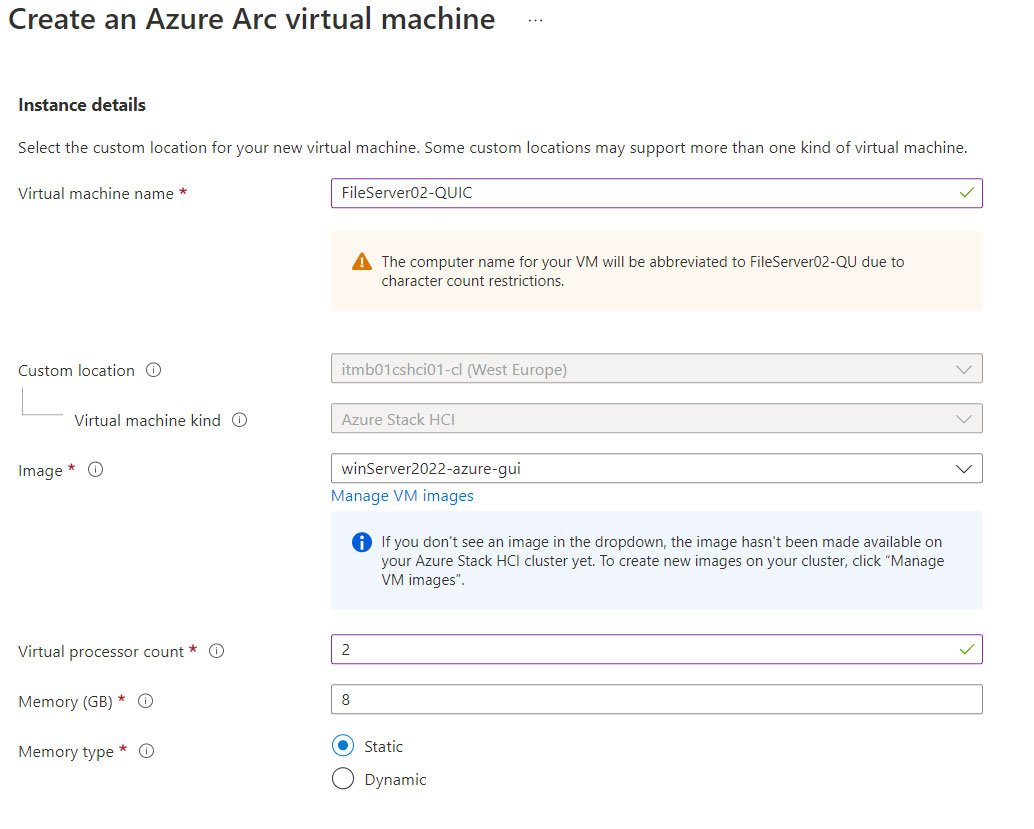Click the info icon in the blue image notice
Screen dimensions: 1034x829
tap(361, 542)
